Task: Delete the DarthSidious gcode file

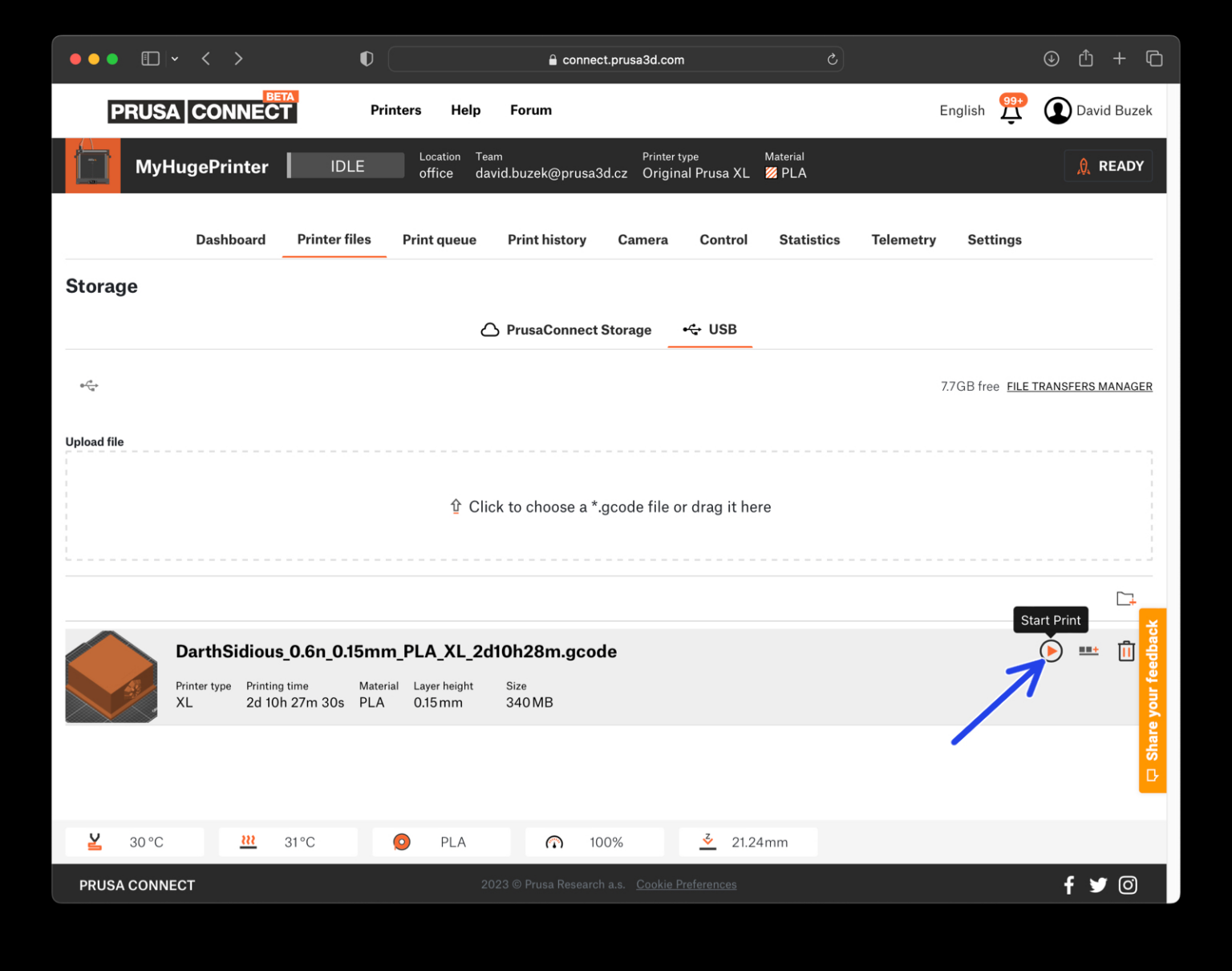Action: pyautogui.click(x=1126, y=651)
